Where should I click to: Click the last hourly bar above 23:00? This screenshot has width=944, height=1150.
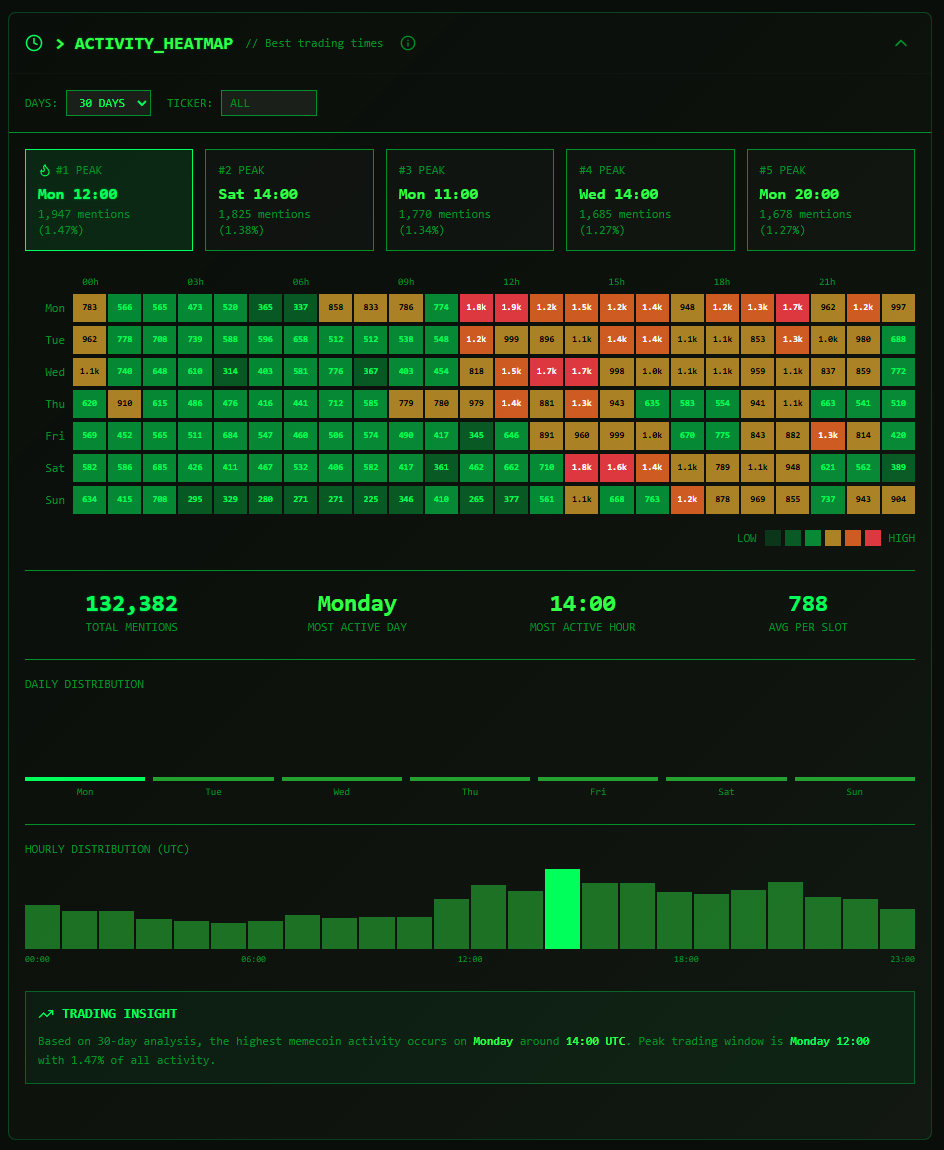click(897, 929)
